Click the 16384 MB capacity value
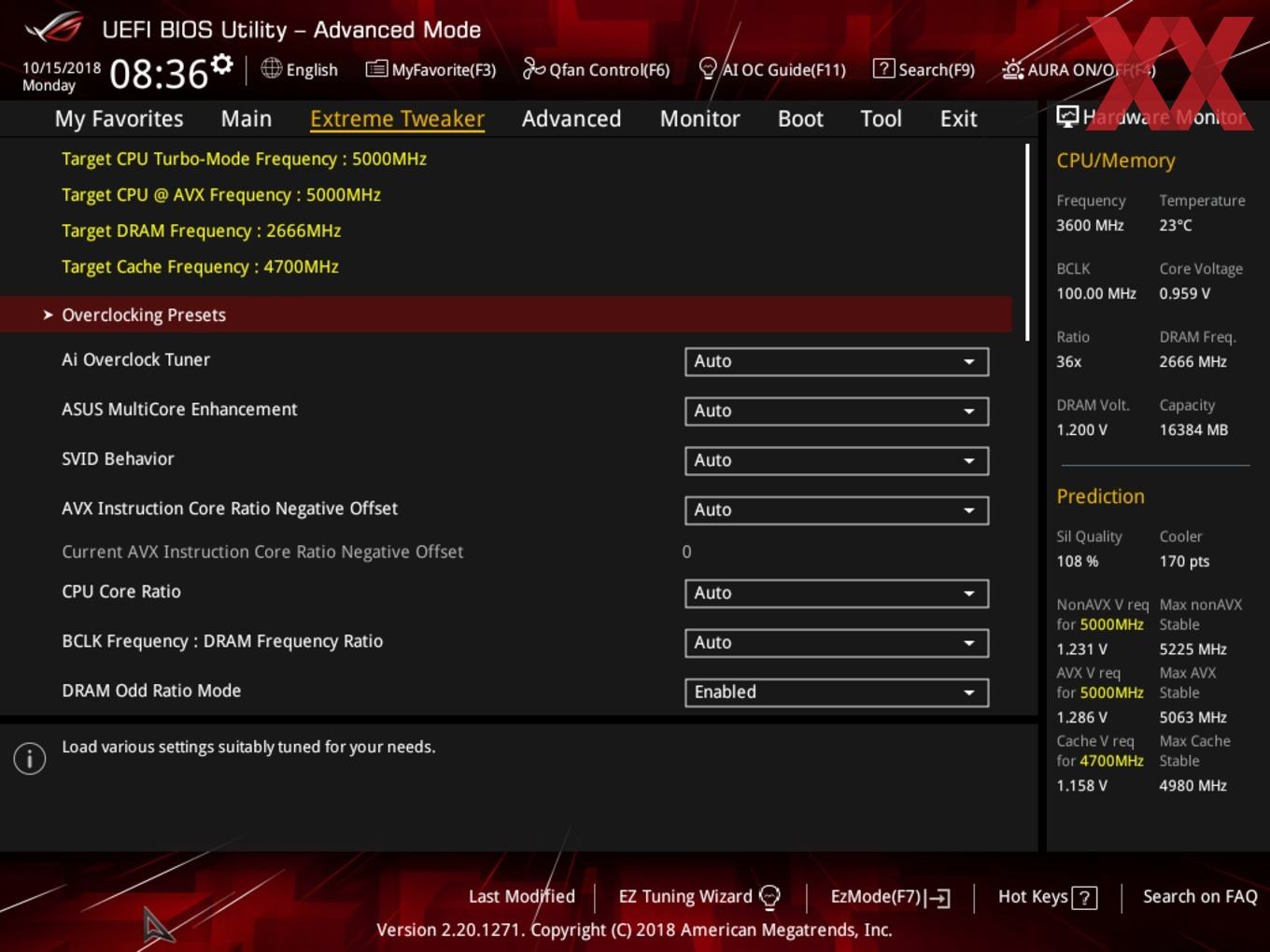The width and height of the screenshot is (1270, 952). (x=1193, y=429)
